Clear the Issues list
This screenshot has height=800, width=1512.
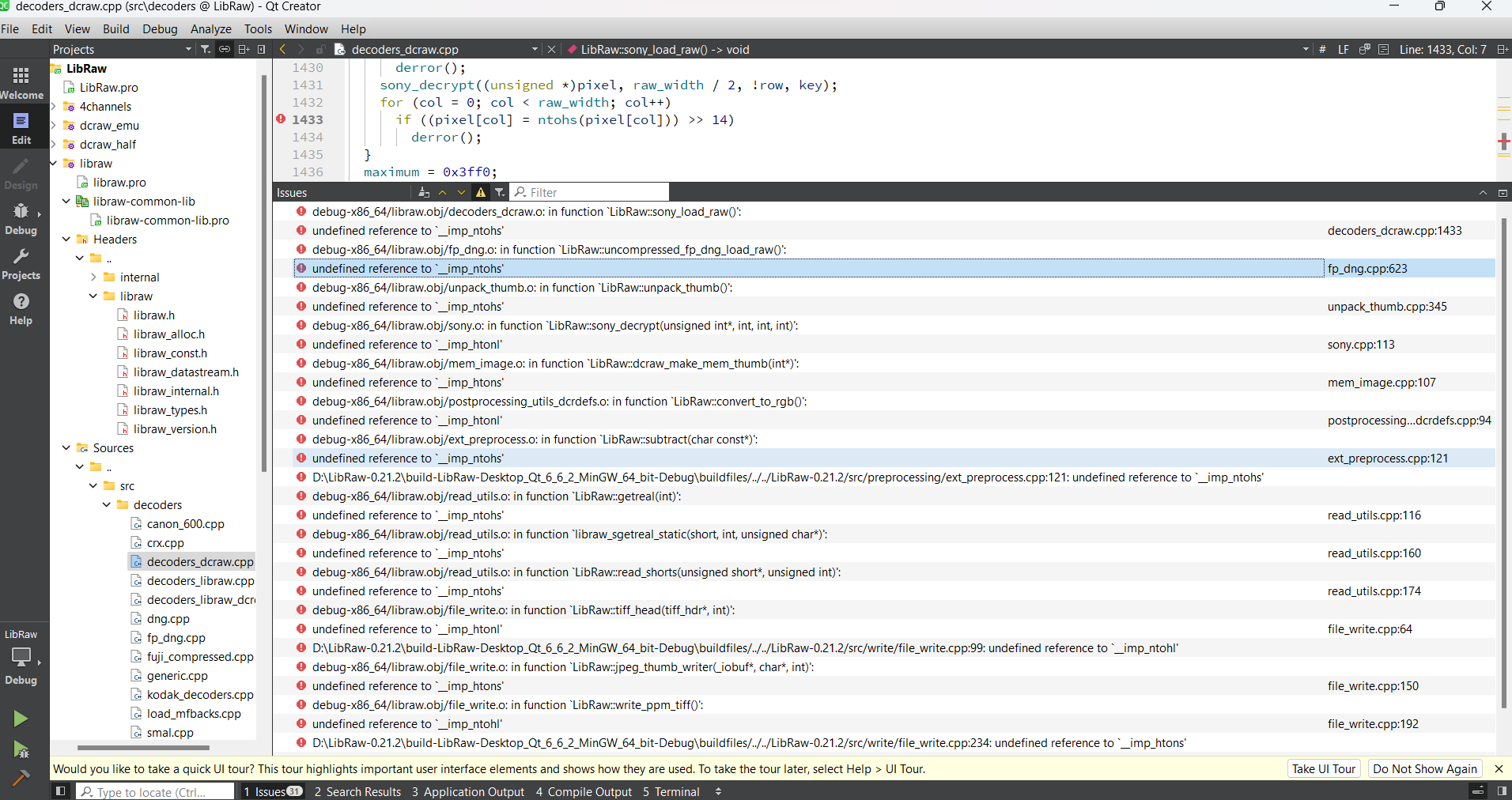(x=424, y=192)
